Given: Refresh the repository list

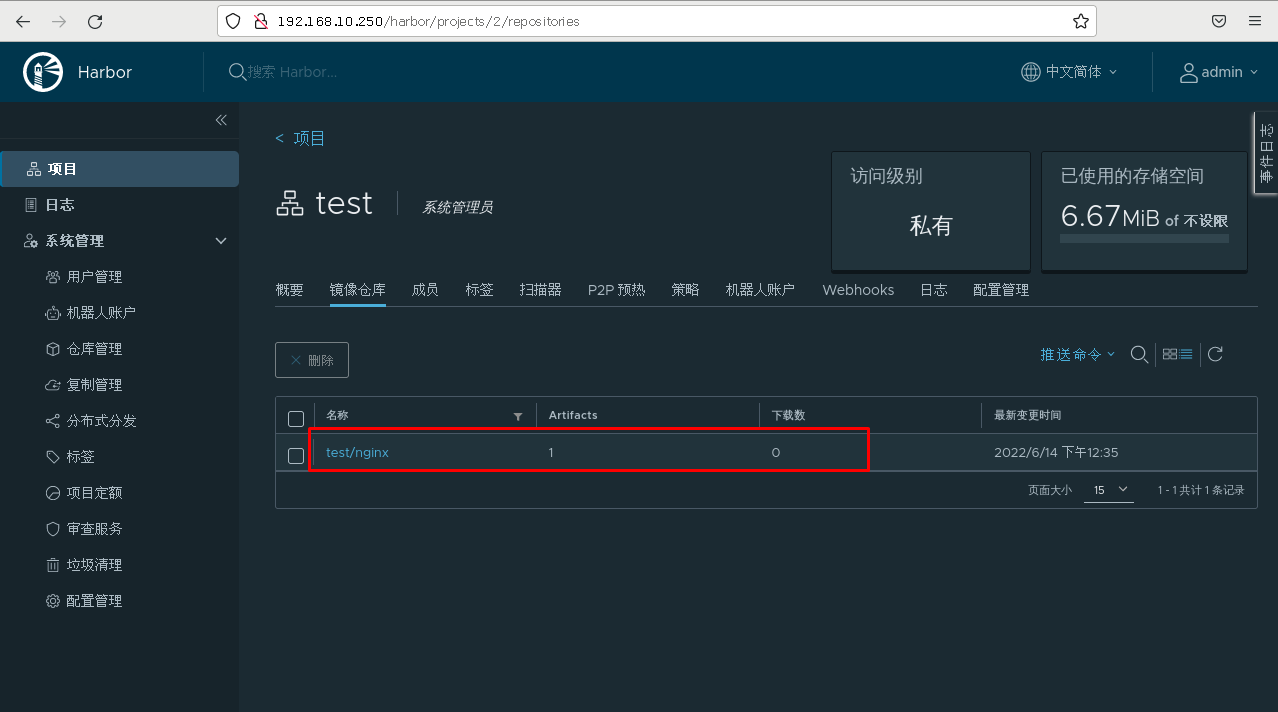Looking at the screenshot, I should (1216, 354).
